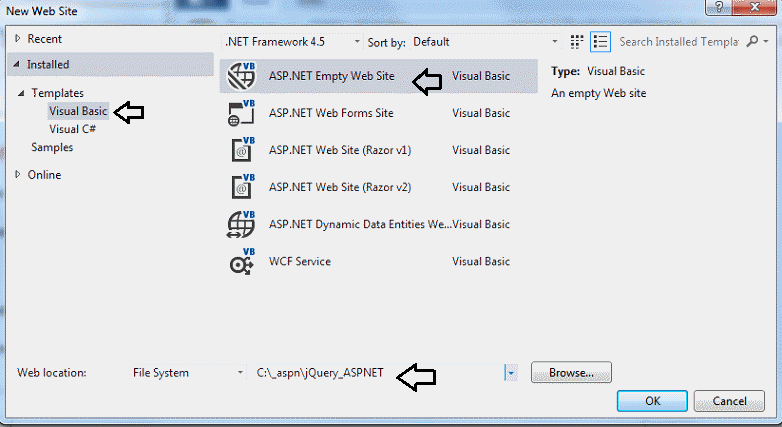Switch to medium icons list view

[x=600, y=42]
